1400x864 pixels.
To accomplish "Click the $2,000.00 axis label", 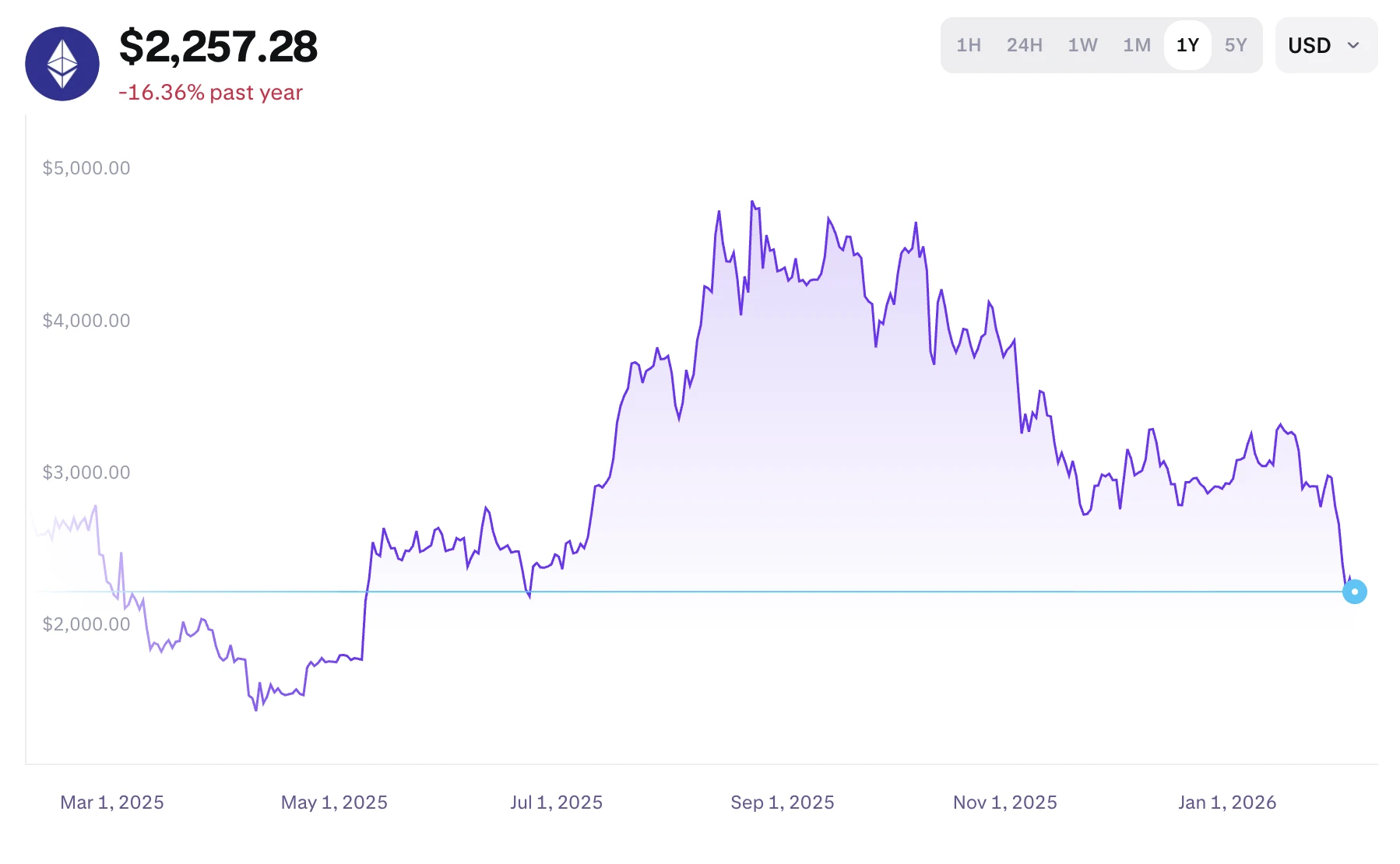I will (87, 623).
